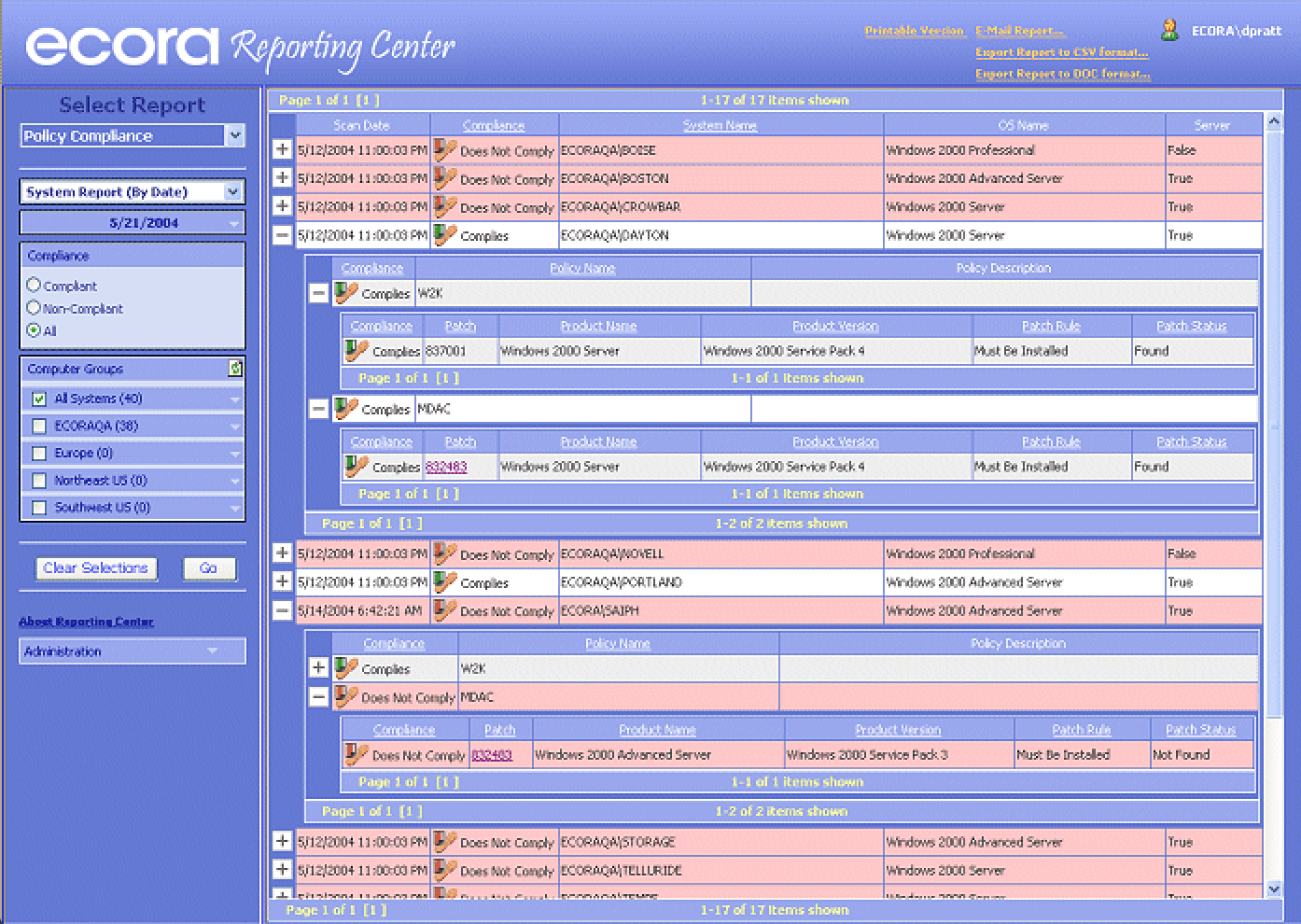Click the compliance status icon in the BOISE row
This screenshot has height=924, width=1301.
(445, 149)
